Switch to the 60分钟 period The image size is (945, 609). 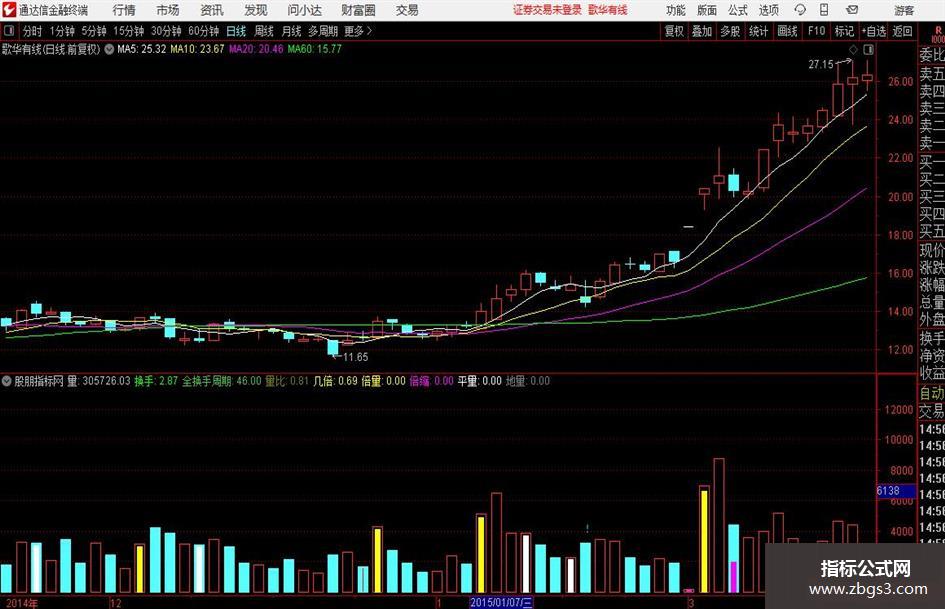(x=203, y=31)
